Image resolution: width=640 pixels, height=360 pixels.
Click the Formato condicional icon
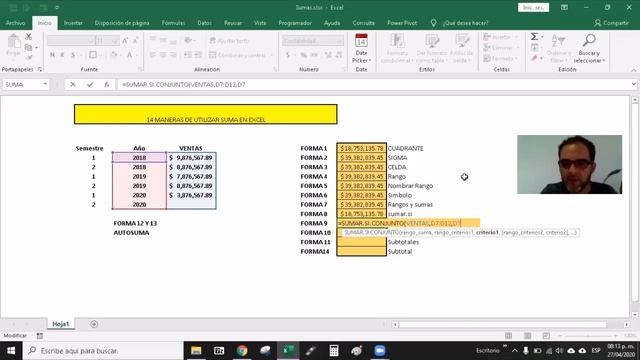click(397, 41)
